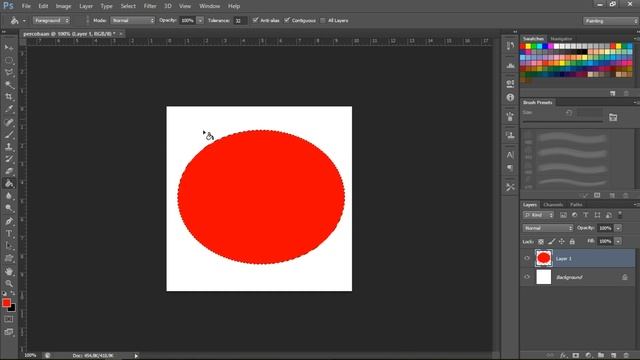Click the Tolerance input field
Viewport: 640px width, 360px height.
coord(240,20)
